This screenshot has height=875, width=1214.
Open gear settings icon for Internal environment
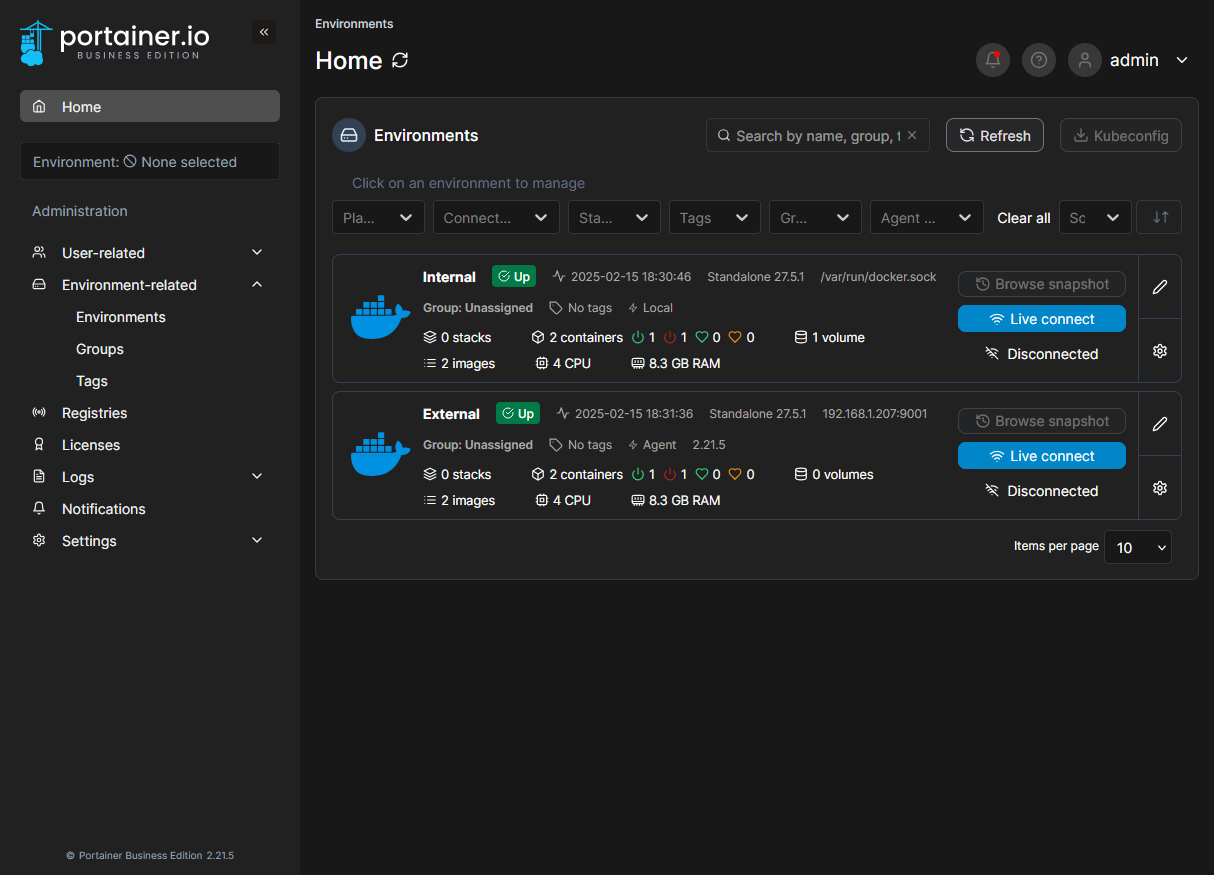point(1159,351)
